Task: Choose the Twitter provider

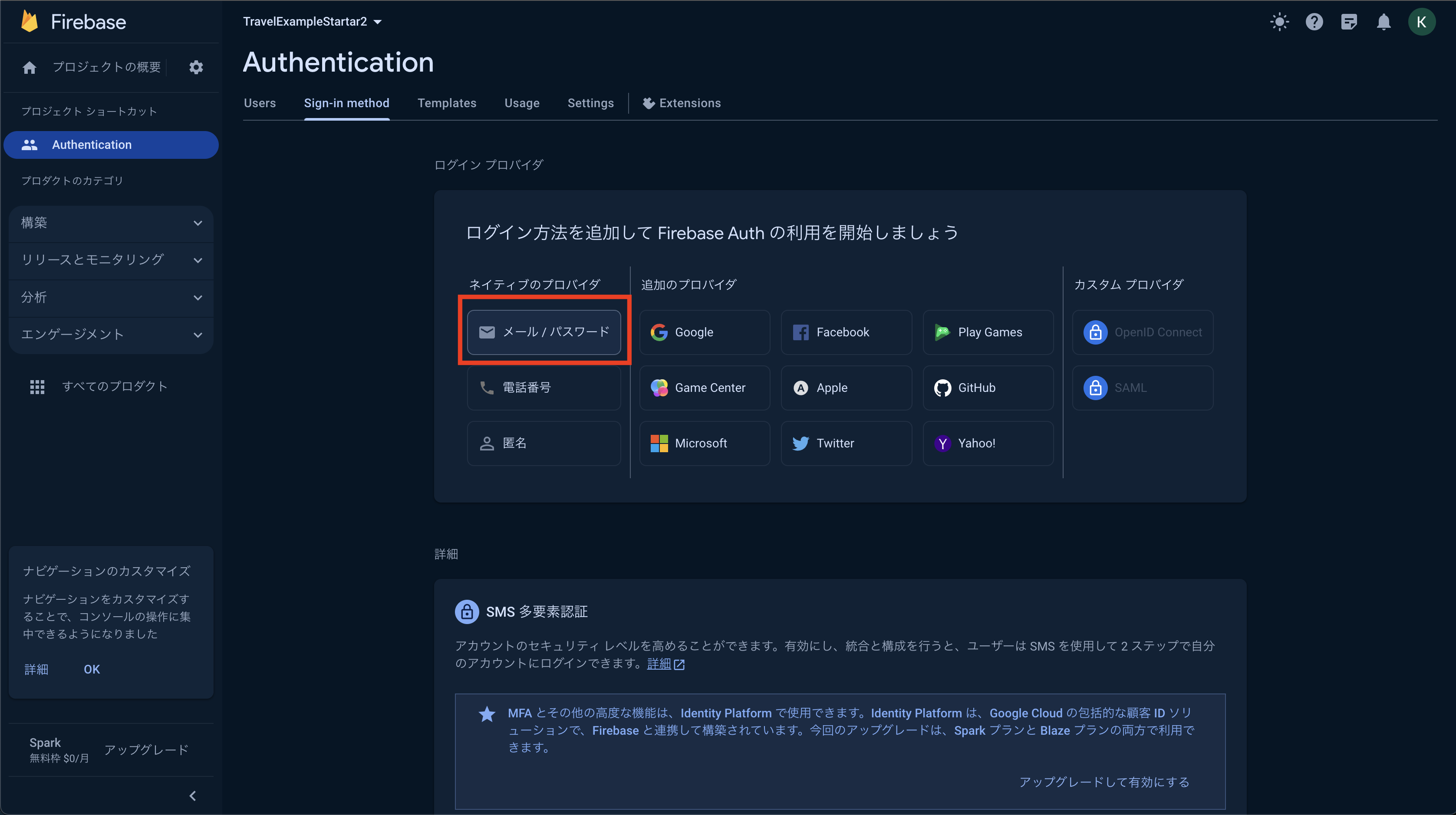Action: coord(846,443)
